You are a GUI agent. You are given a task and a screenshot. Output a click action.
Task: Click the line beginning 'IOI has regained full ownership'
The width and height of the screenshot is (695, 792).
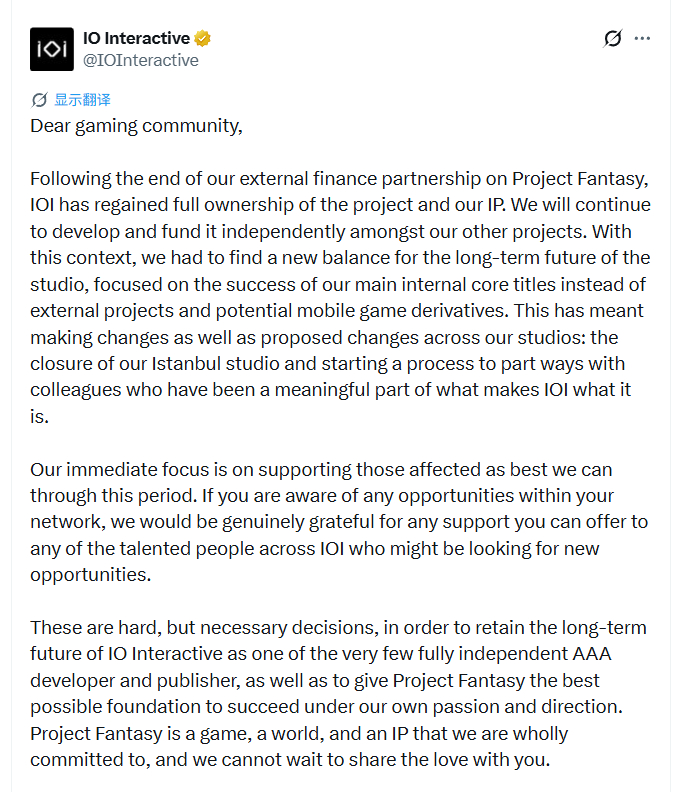[340, 205]
